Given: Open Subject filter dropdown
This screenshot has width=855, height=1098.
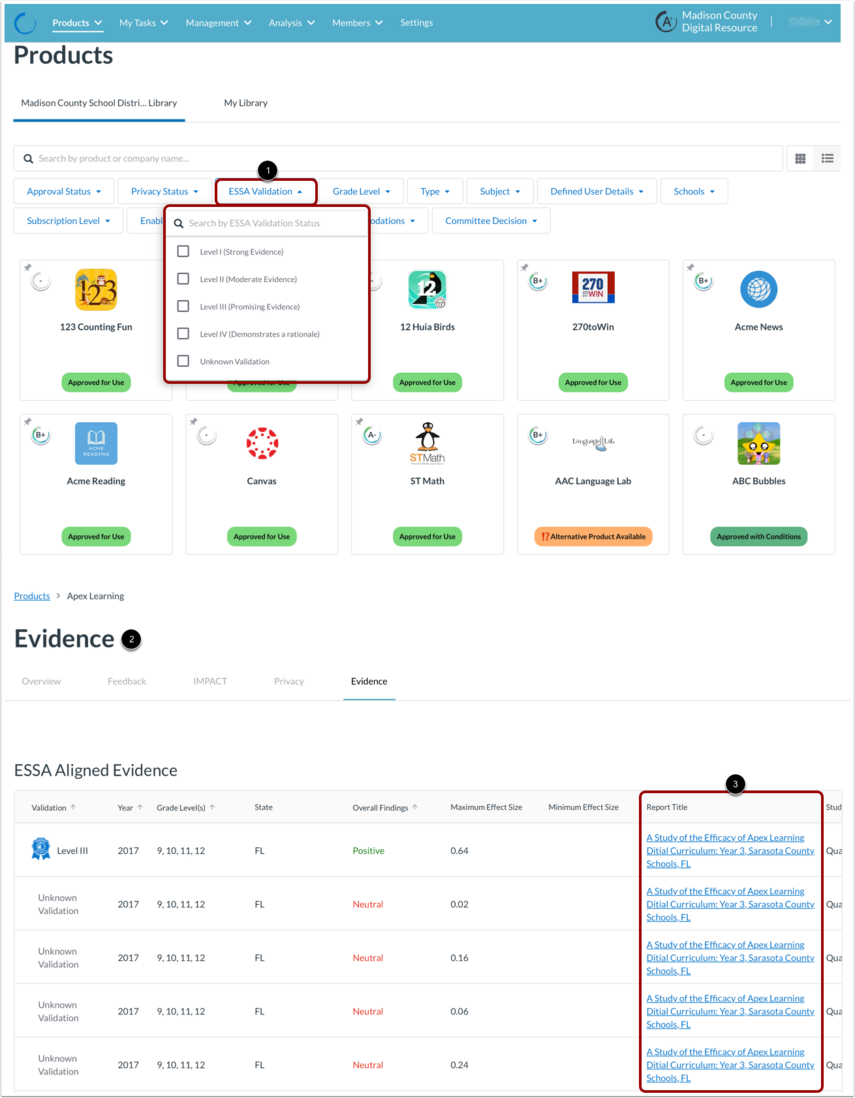Looking at the screenshot, I should click(500, 191).
